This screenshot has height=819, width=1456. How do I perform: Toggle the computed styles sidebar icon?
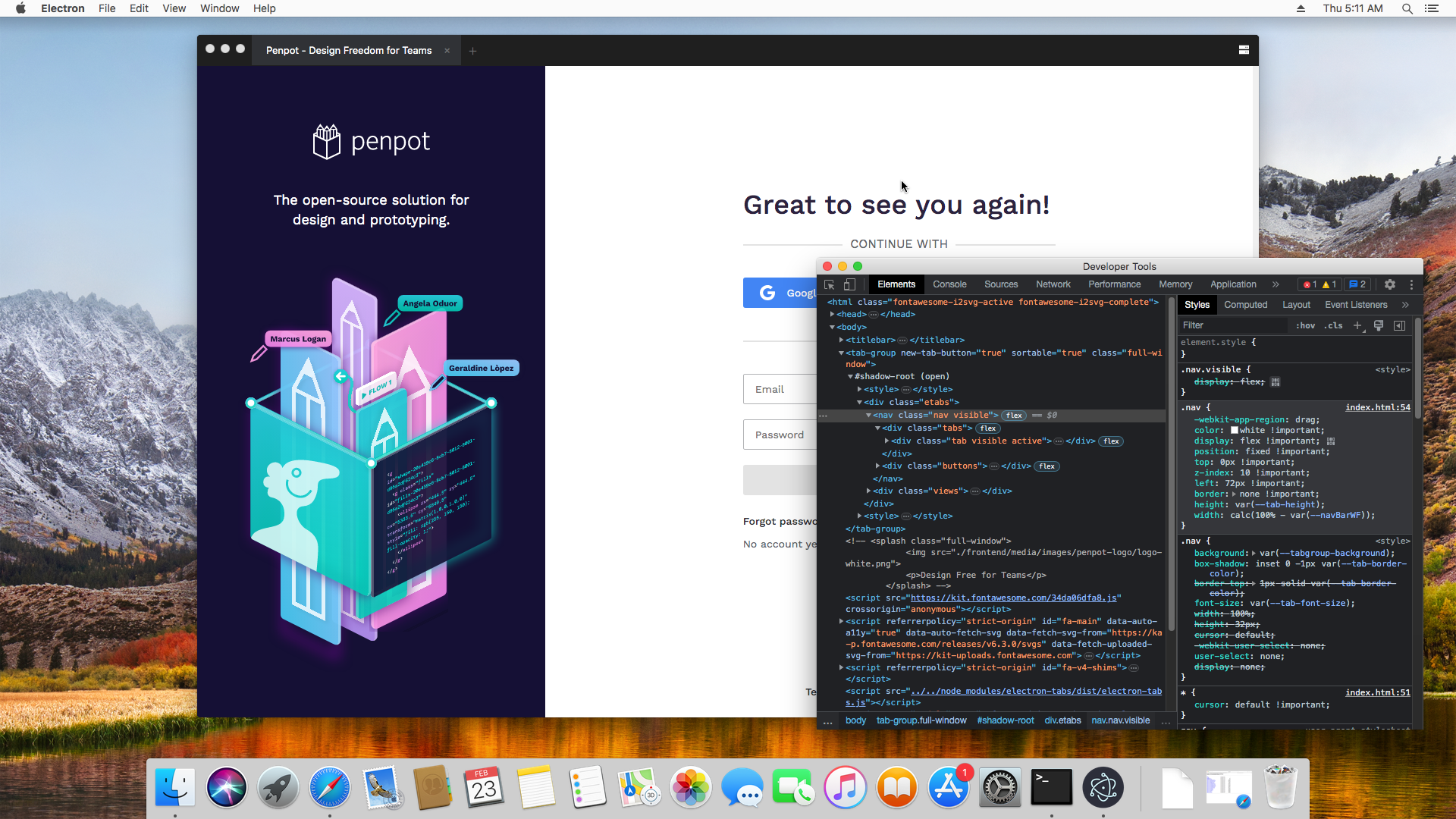(x=1399, y=325)
